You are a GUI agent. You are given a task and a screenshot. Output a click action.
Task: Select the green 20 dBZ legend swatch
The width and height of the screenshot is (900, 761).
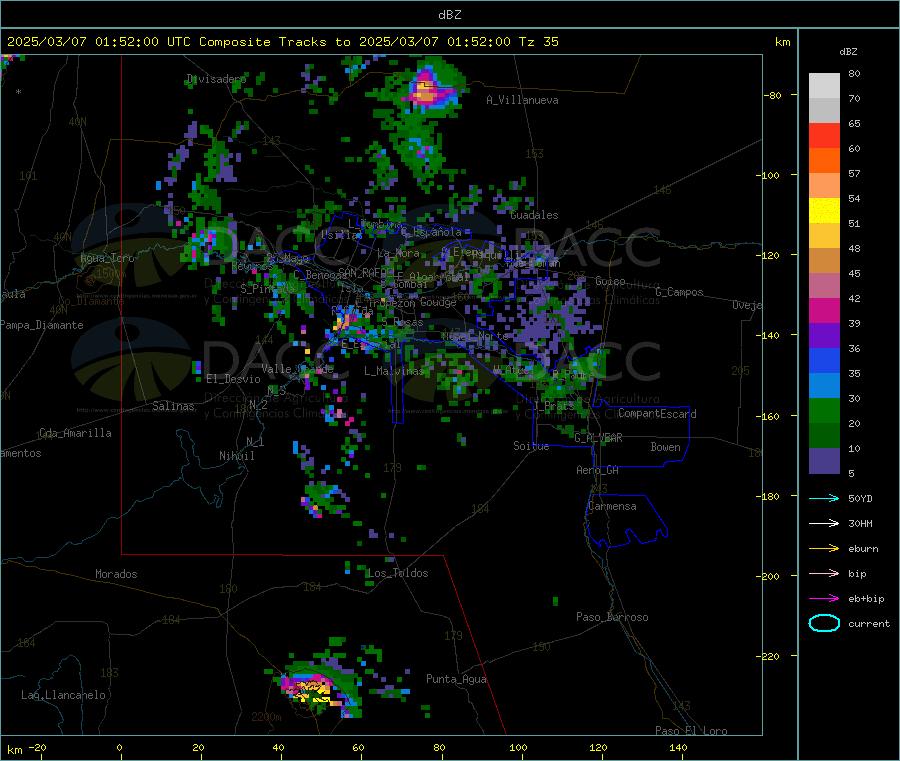pos(824,410)
